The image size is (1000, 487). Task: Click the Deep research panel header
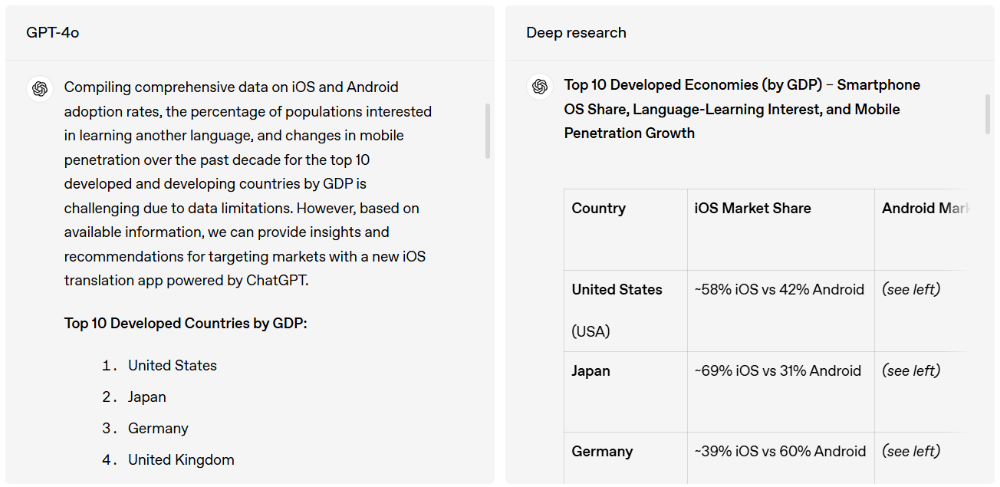[576, 33]
